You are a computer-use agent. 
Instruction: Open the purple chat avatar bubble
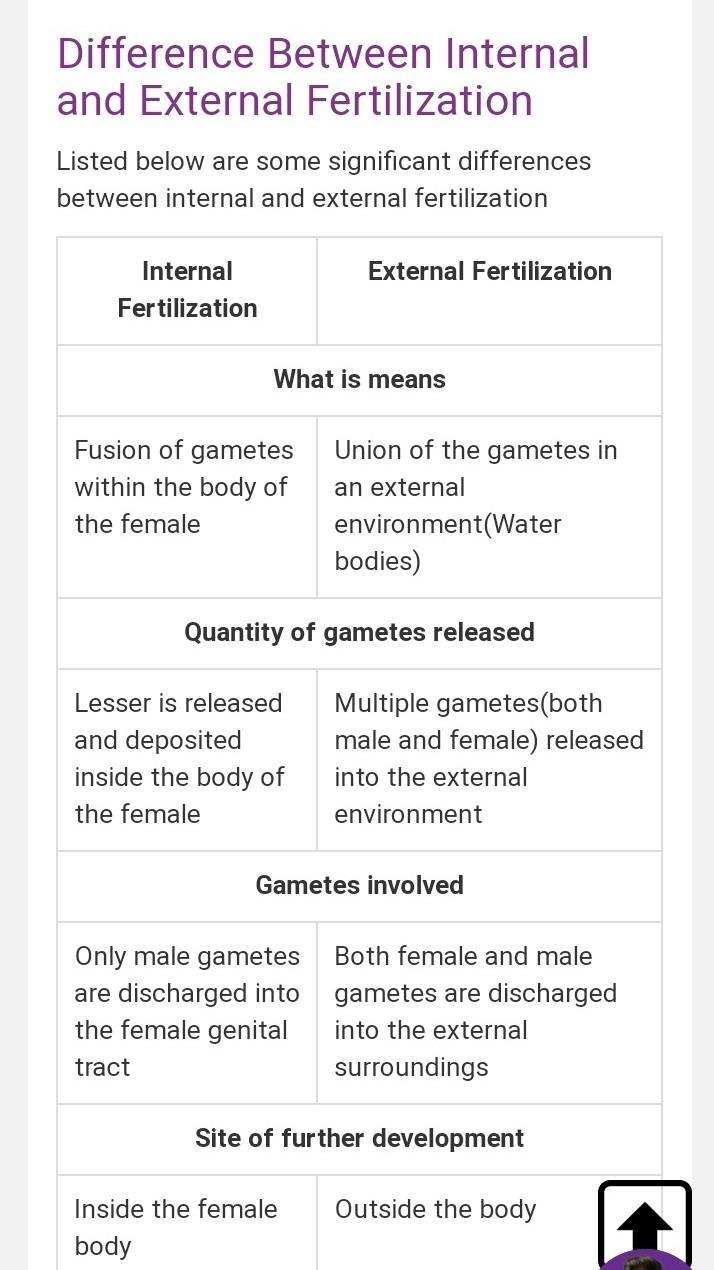point(646,1260)
